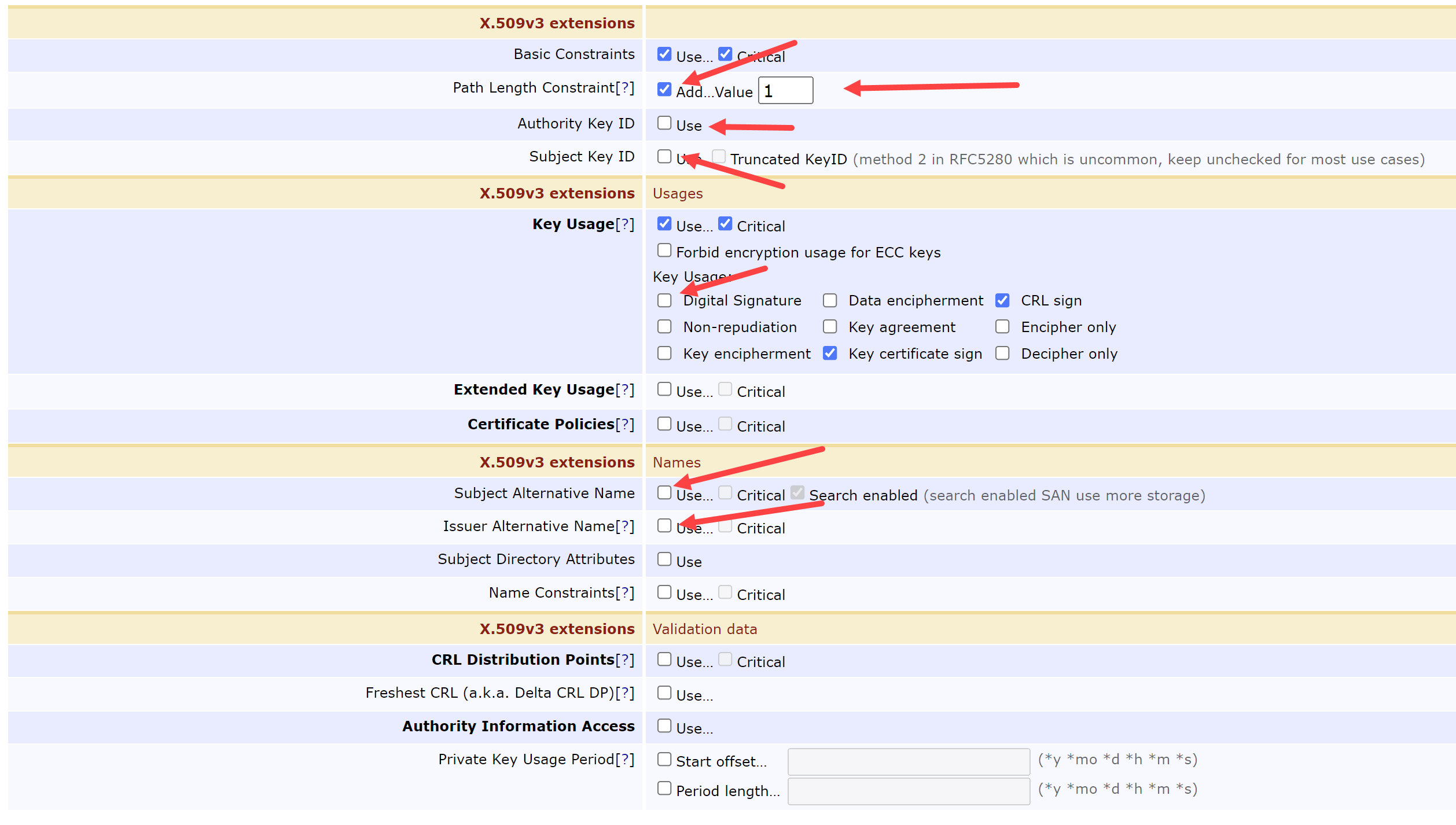
Task: Check CRL Distribution Points Use checkbox
Action: click(664, 660)
